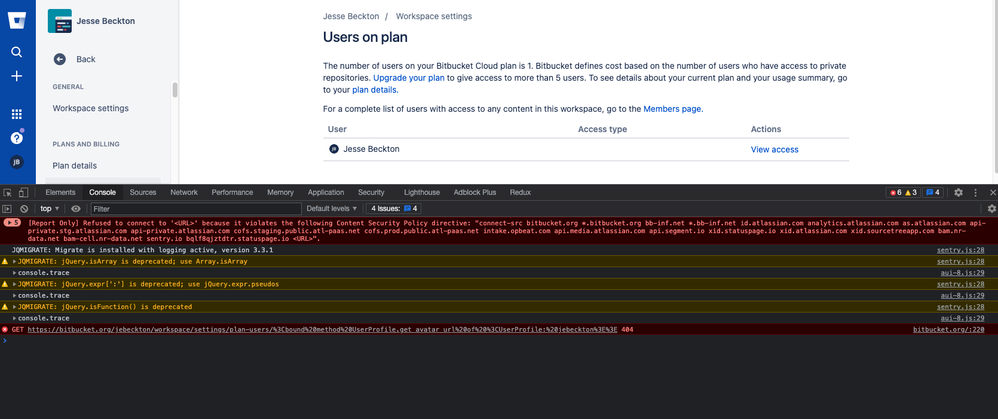
Task: Switch to the Sources tab
Action: point(143,192)
